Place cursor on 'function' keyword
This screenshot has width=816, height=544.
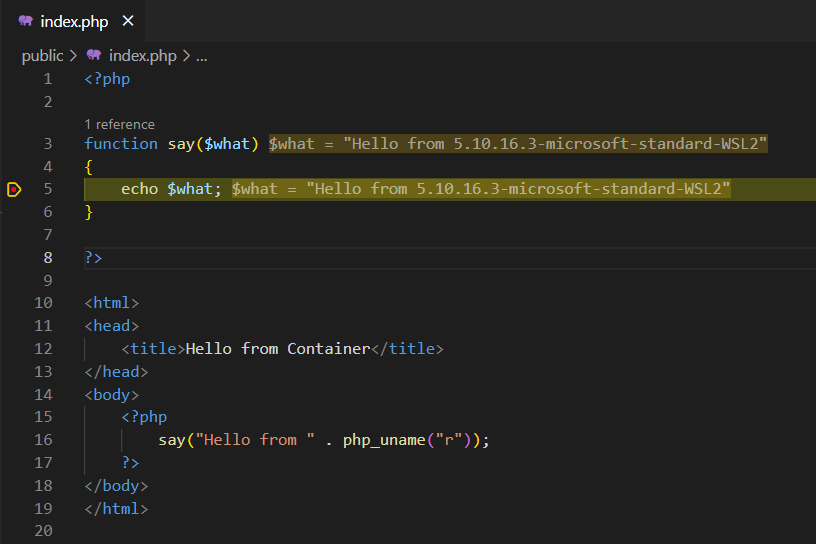coord(121,144)
